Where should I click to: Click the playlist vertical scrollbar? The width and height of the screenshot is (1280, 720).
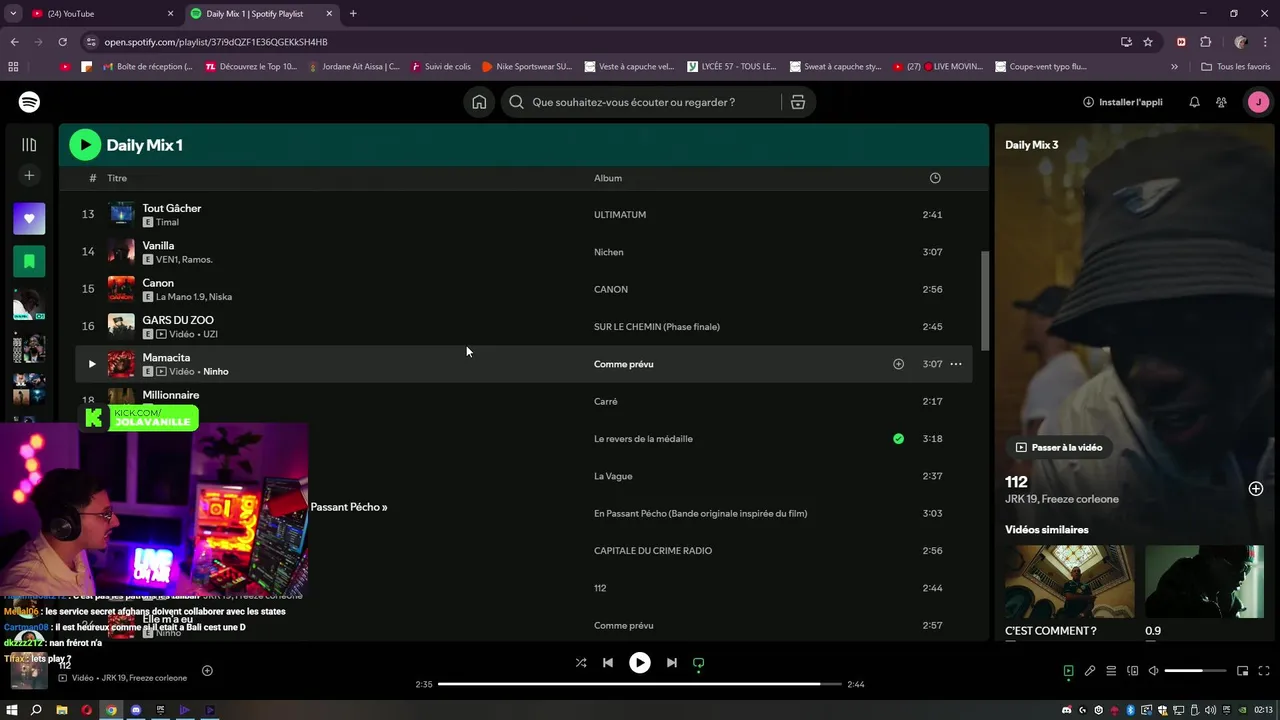coord(984,300)
